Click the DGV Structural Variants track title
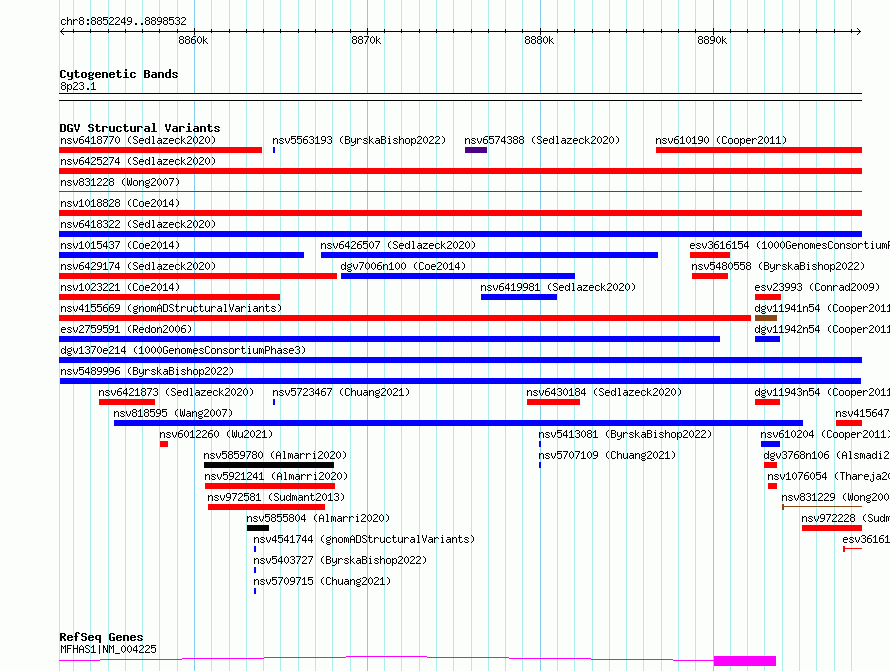This screenshot has height=671, width=890. tap(140, 128)
